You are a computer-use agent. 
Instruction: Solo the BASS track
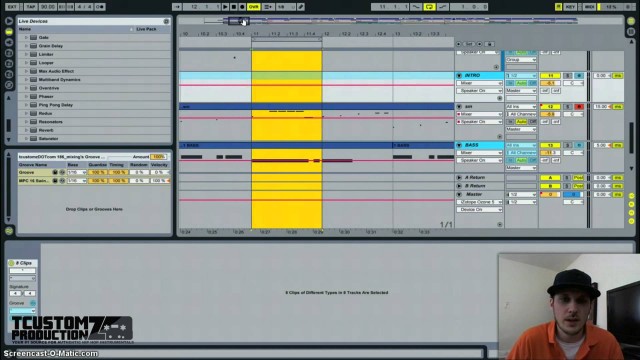(567, 145)
